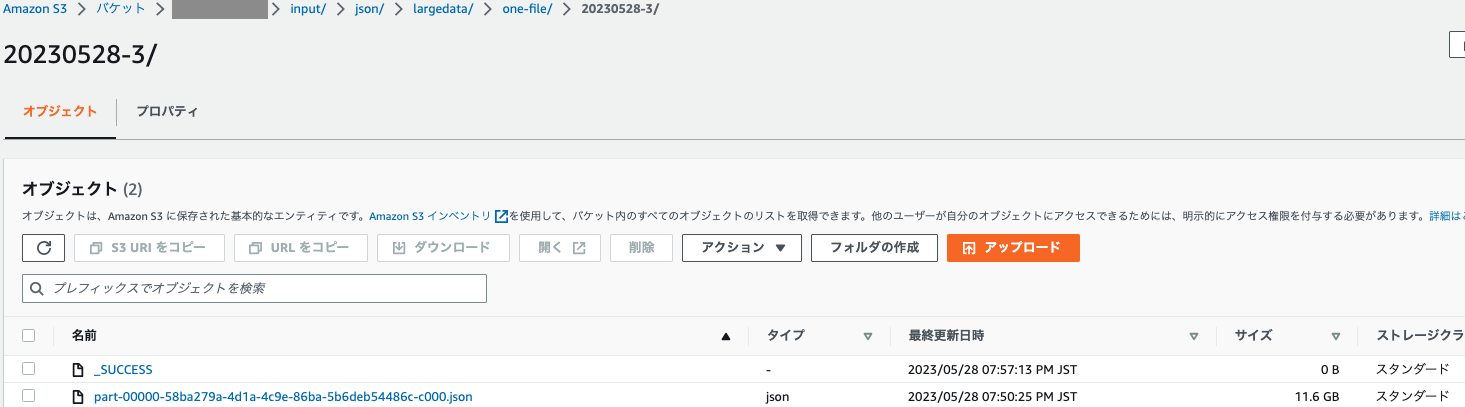Click the file icon beside part-00000 json
Image resolution: width=1465 pixels, height=407 pixels.
78,397
